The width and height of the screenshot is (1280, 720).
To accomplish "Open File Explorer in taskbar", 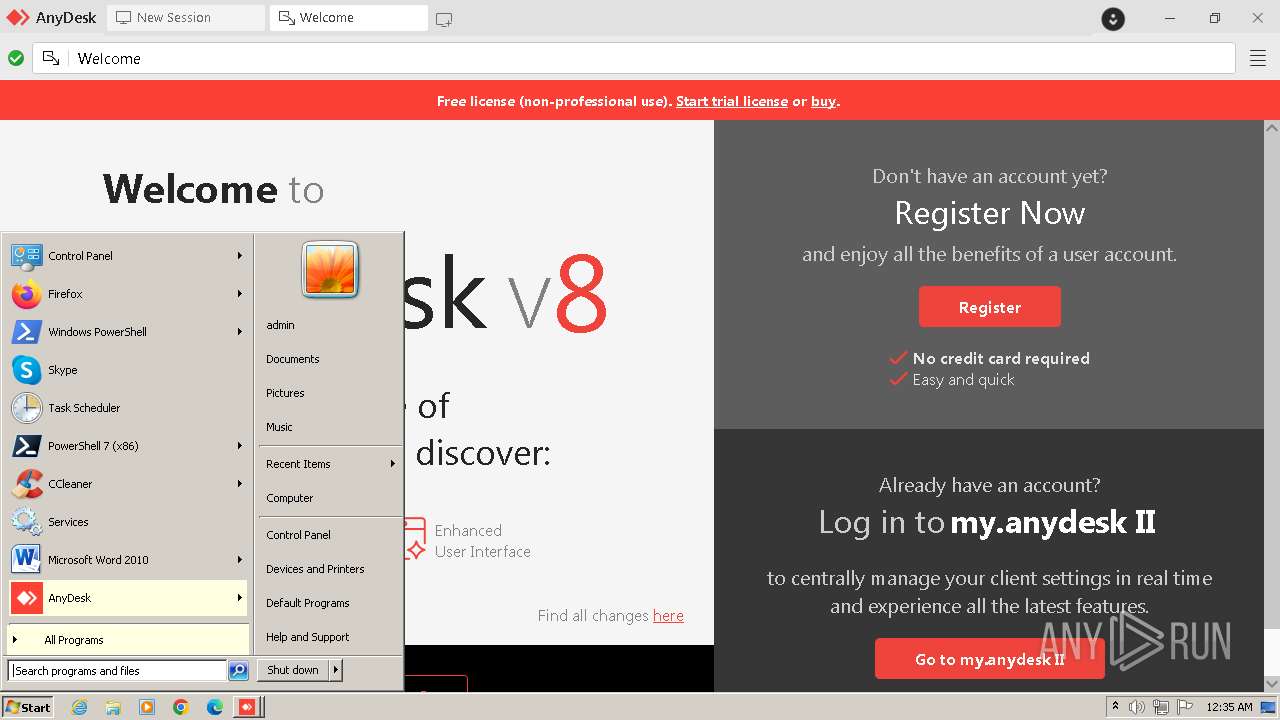I will (113, 707).
